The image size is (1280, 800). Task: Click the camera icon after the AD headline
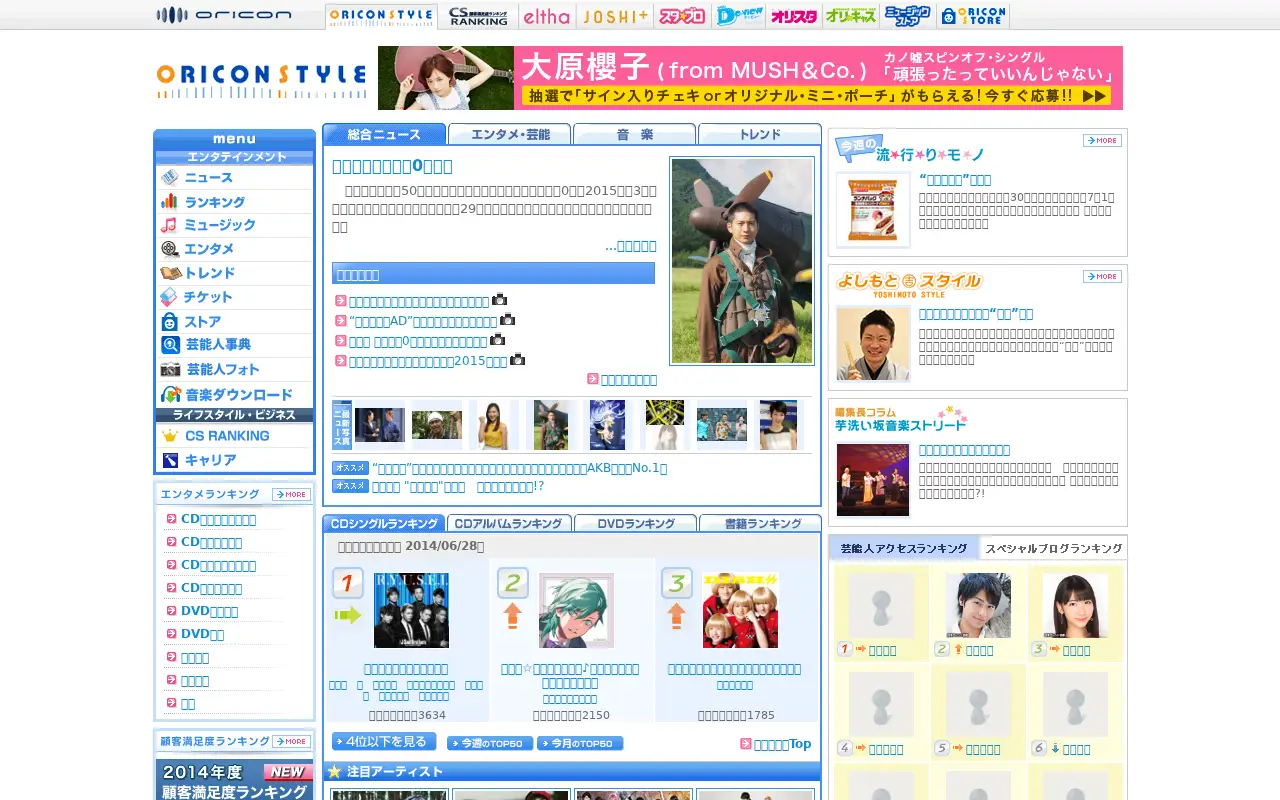click(x=507, y=320)
